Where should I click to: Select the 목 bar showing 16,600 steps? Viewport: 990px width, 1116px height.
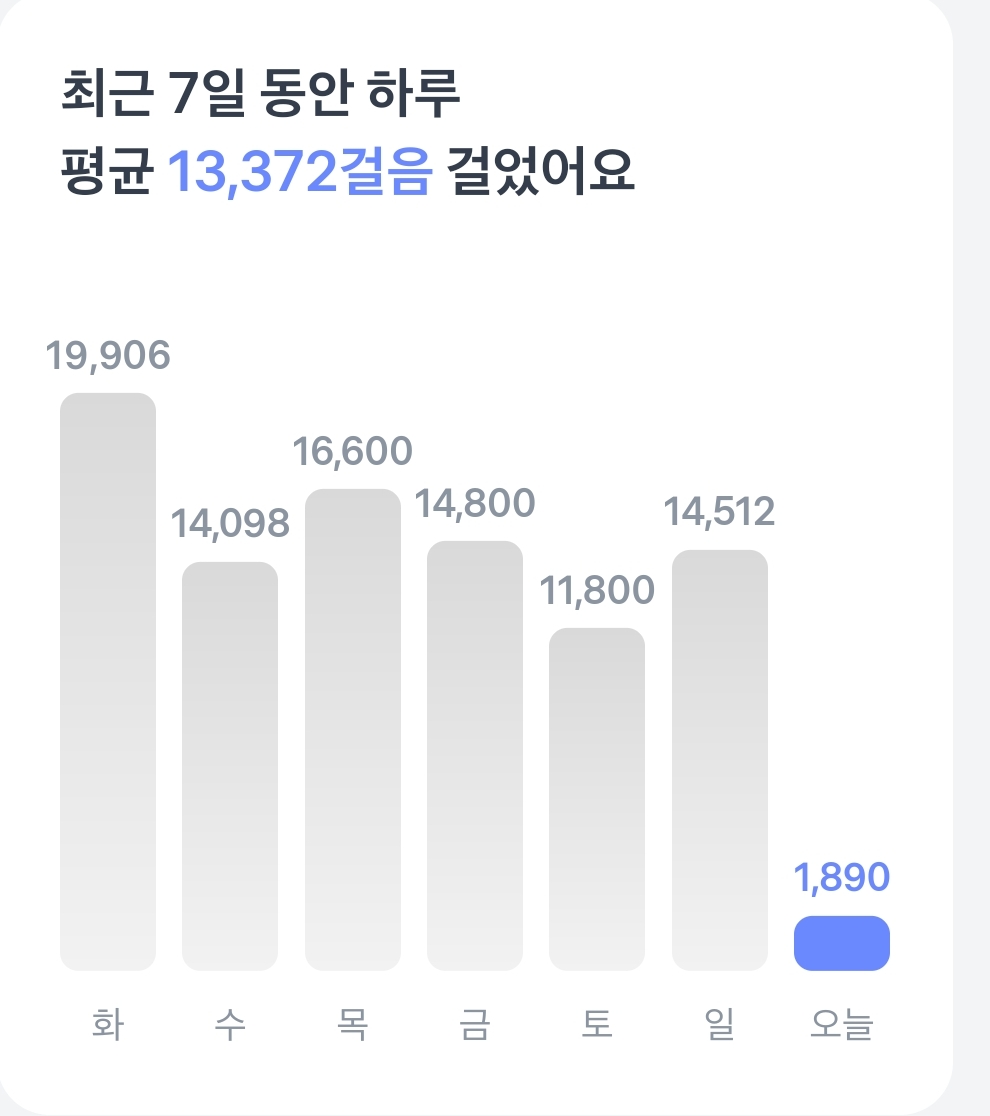(353, 730)
